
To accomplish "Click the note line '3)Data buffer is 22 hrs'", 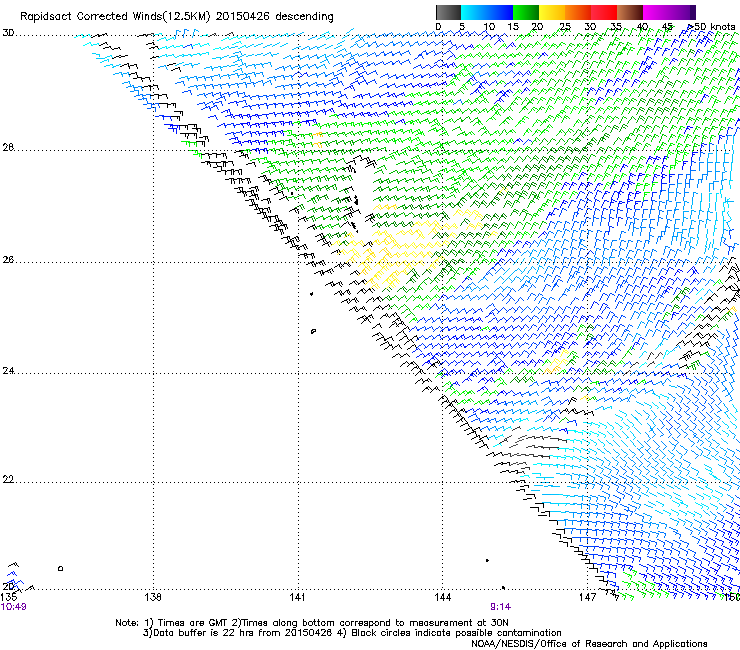I will (352, 633).
